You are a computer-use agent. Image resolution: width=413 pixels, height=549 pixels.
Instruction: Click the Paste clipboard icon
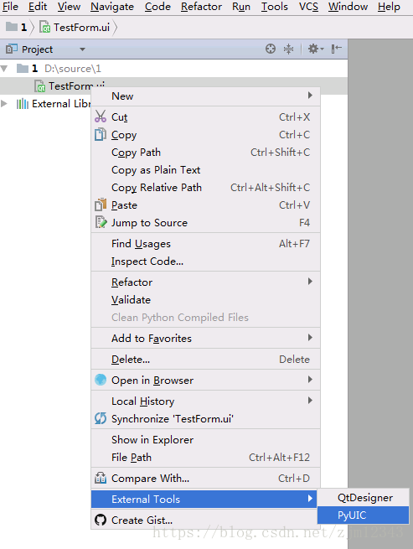coord(100,205)
